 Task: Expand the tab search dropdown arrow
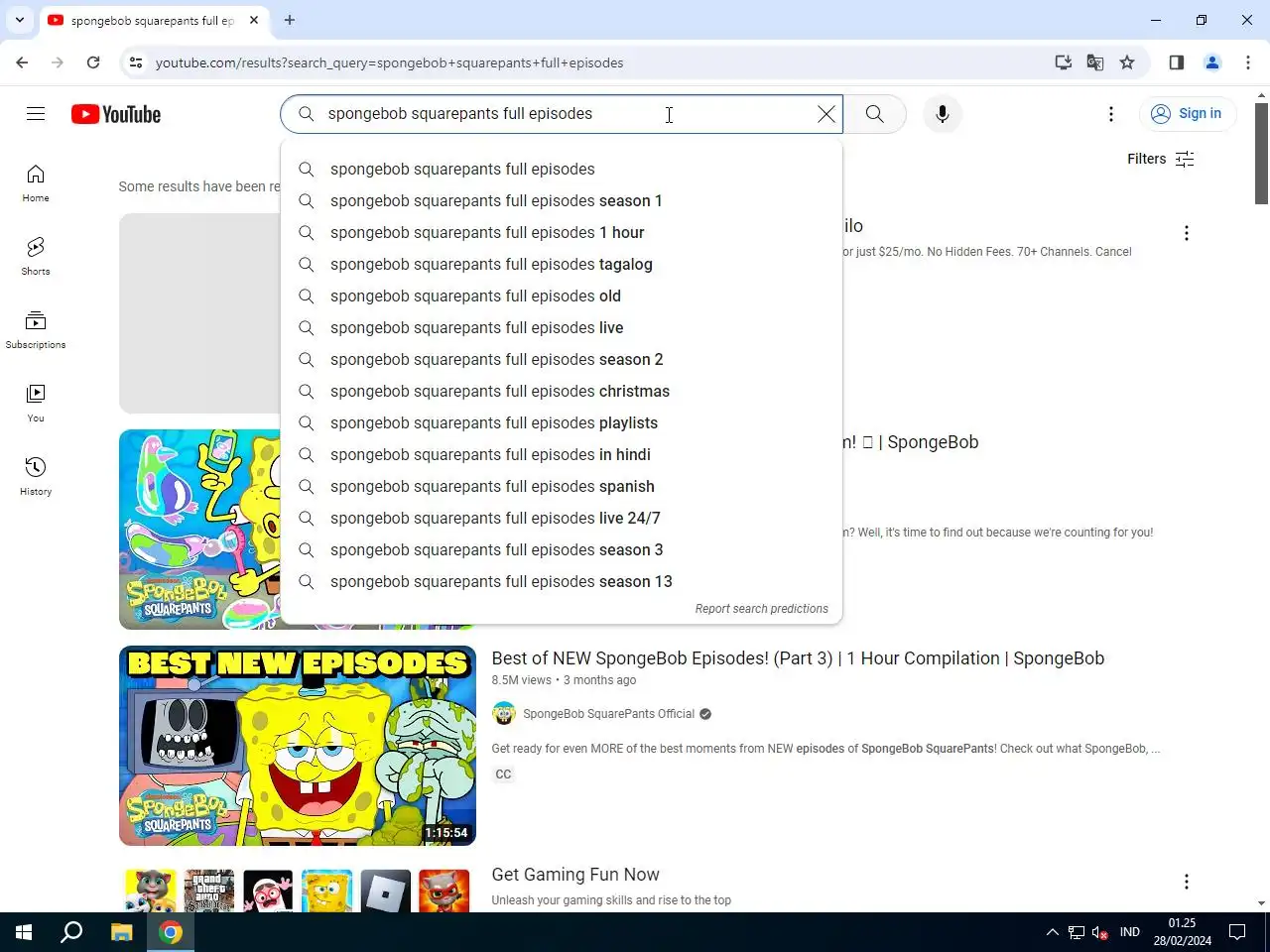click(x=19, y=20)
